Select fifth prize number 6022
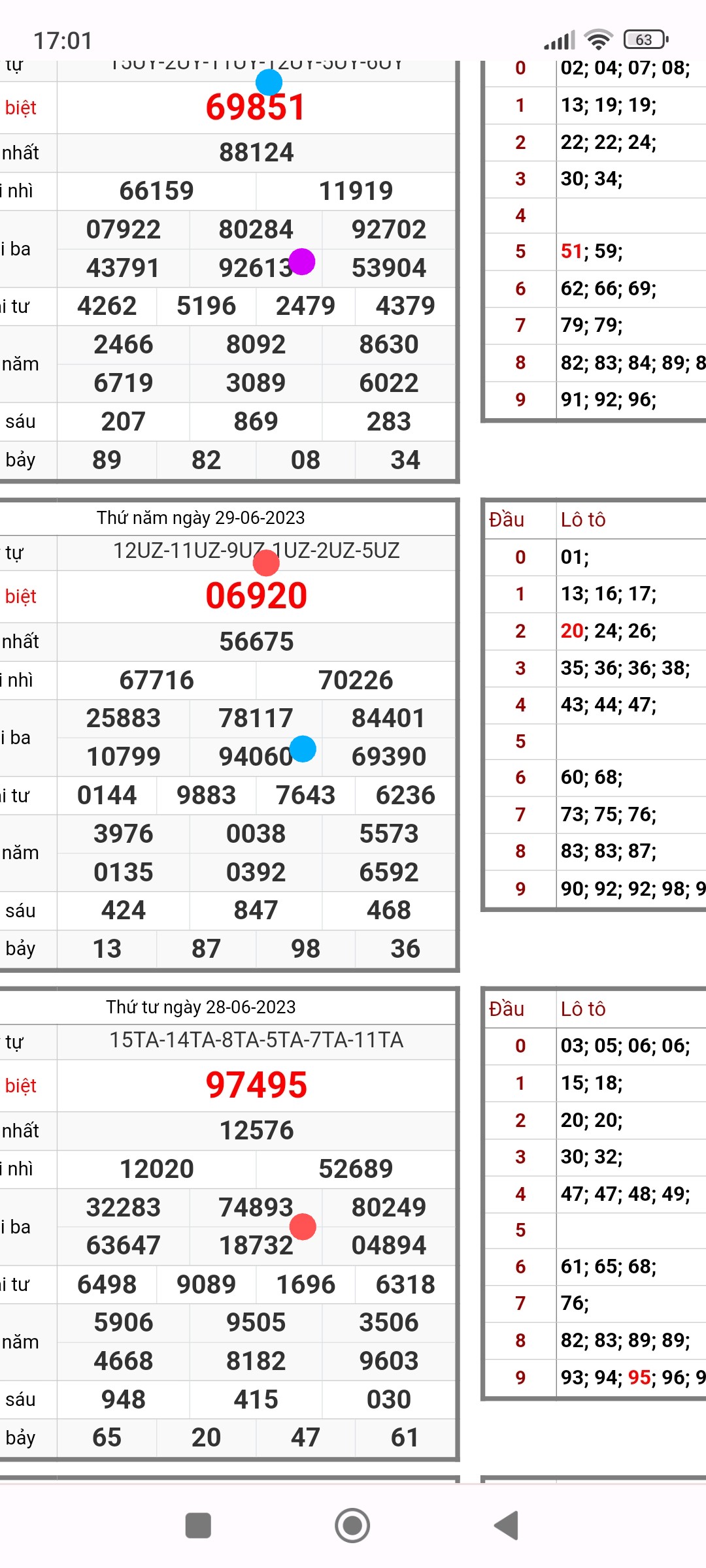Viewport: 706px width, 1568px height. [x=389, y=384]
